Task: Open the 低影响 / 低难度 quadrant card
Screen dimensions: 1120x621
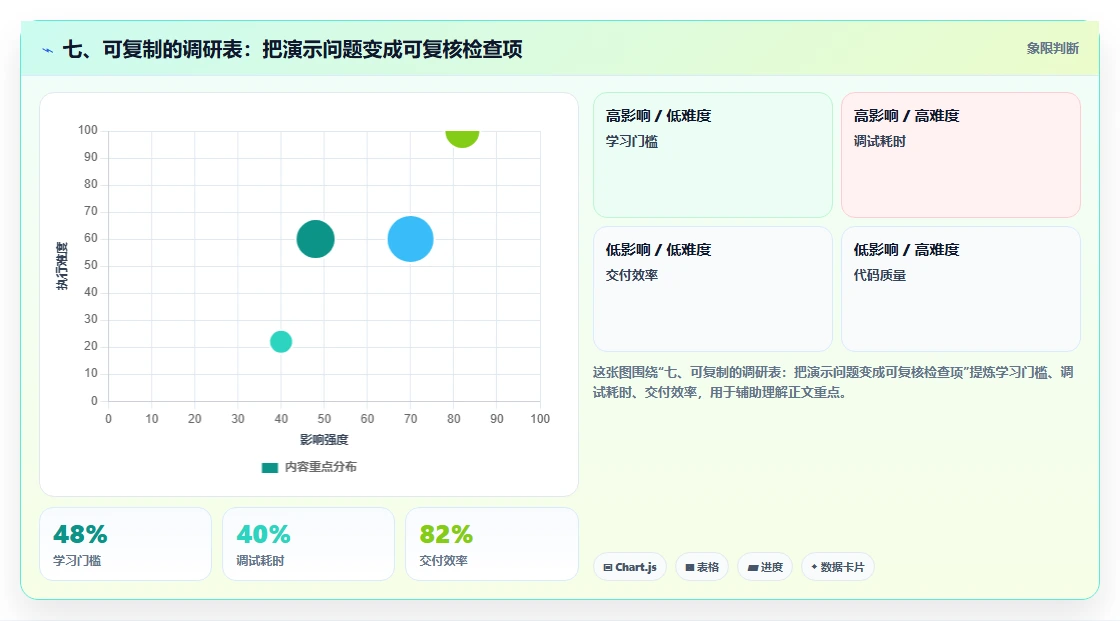Action: tap(713, 289)
